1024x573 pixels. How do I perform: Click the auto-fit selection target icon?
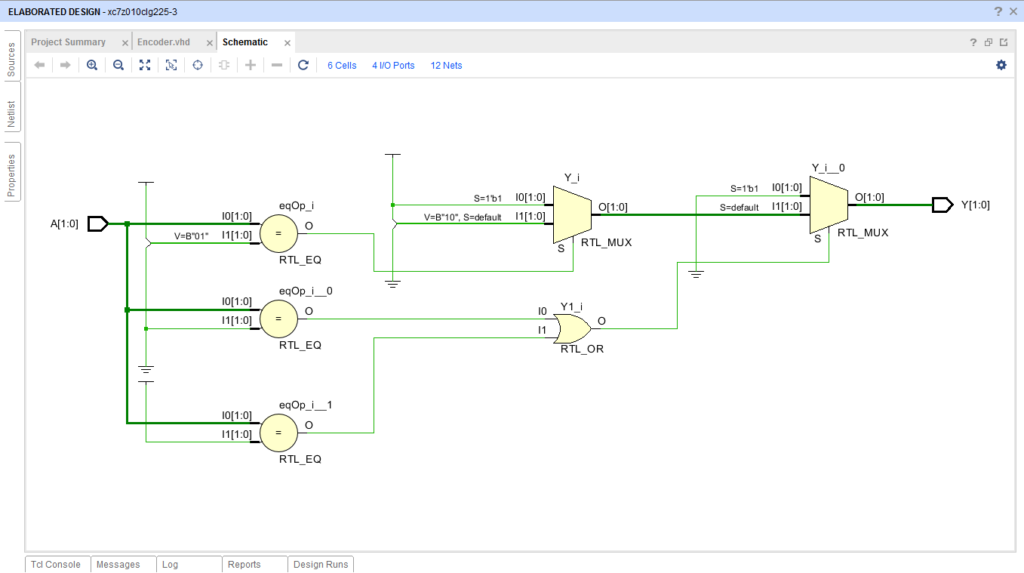[x=197, y=65]
